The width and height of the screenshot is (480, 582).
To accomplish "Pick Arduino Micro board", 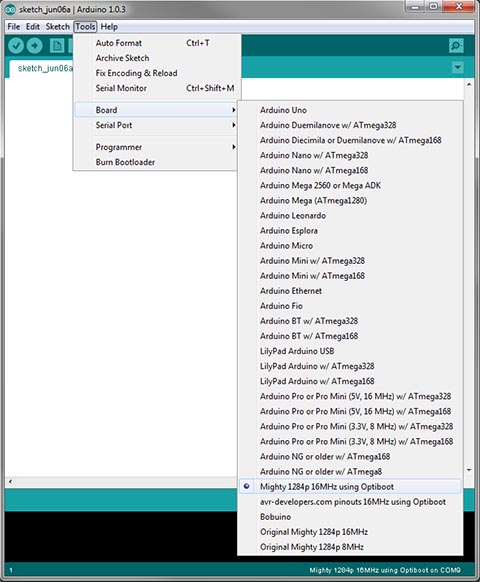I will [350, 246].
